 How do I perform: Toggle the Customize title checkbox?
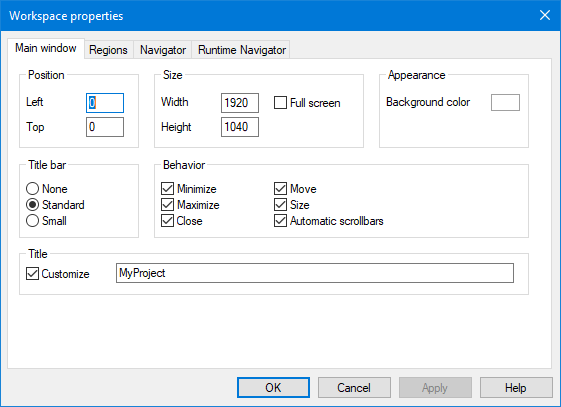(x=33, y=274)
